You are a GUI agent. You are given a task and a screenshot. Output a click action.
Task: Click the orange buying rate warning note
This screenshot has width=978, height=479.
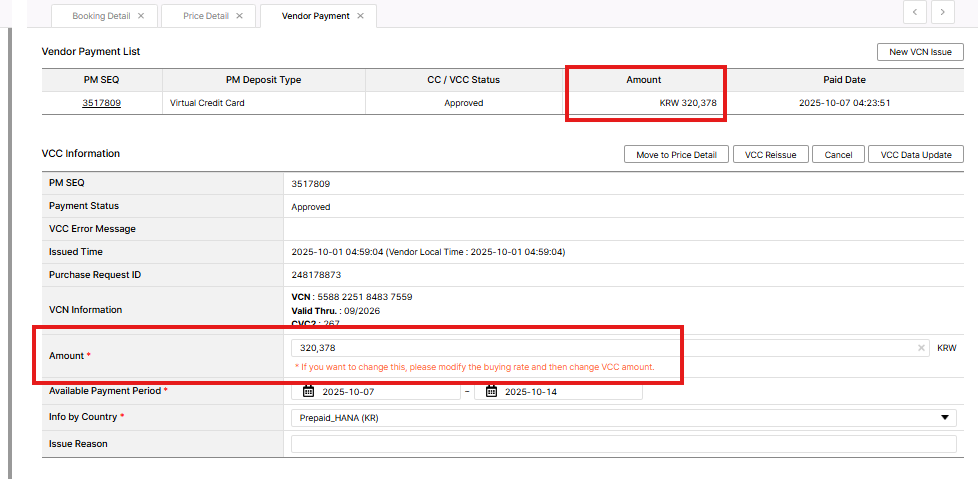click(x=475, y=367)
